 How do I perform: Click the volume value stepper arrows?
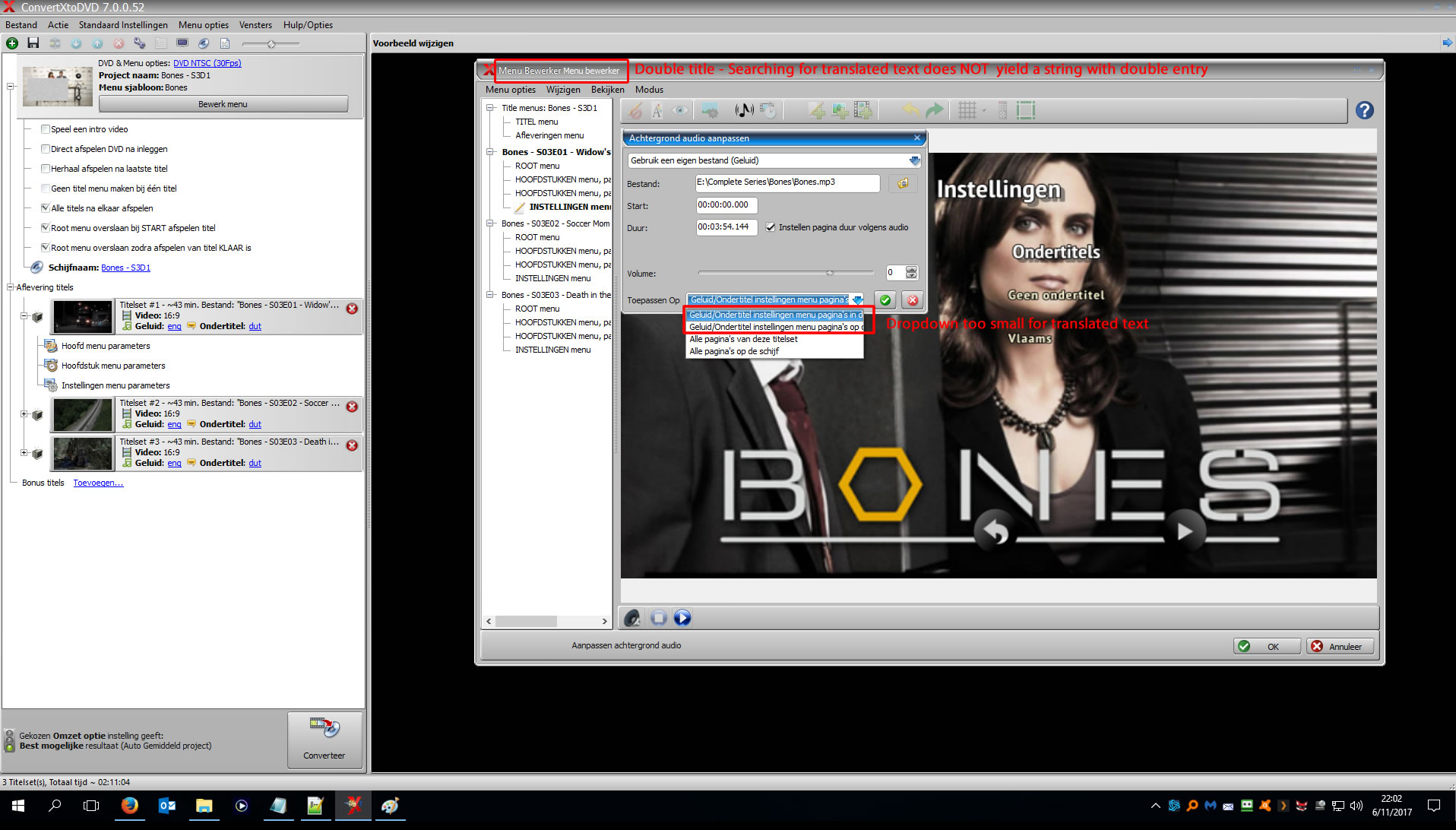point(912,273)
